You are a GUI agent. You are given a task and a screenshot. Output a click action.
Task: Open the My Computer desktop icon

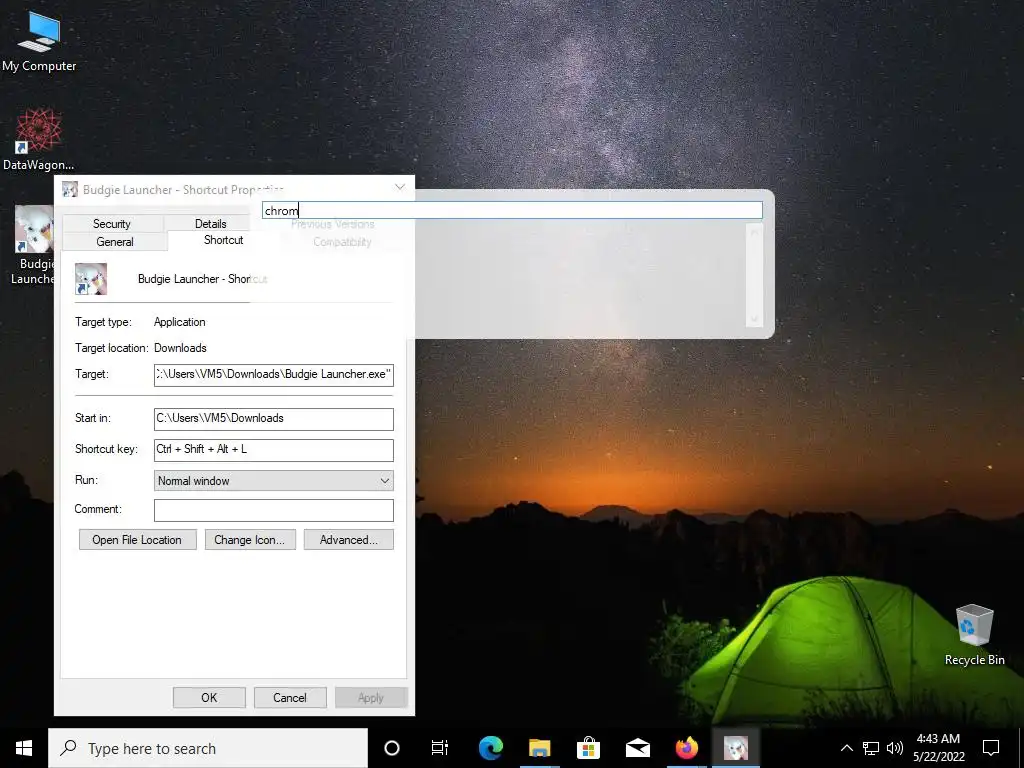(x=39, y=42)
